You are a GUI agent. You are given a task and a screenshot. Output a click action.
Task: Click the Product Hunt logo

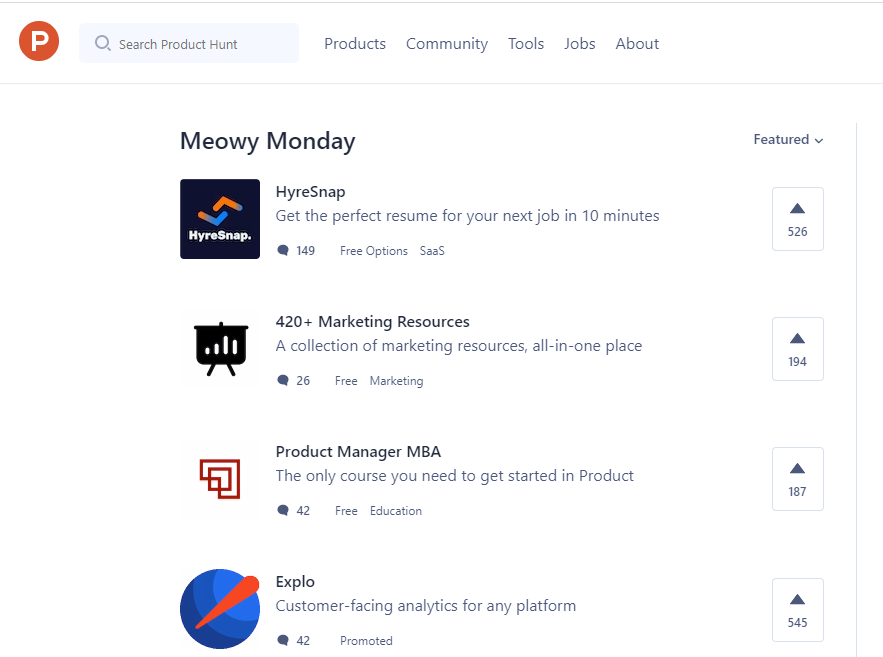38,42
